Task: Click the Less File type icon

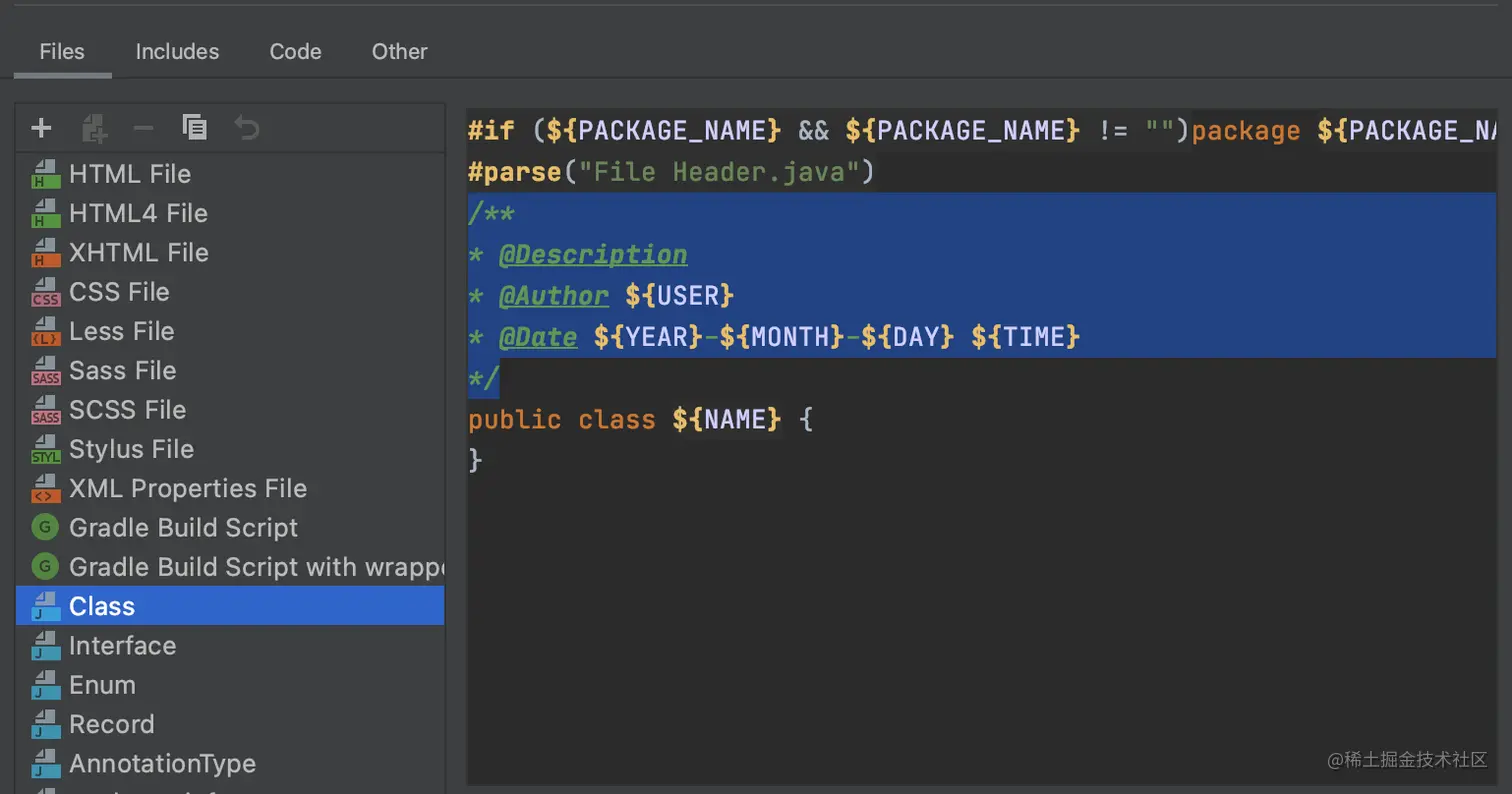Action: (45, 332)
